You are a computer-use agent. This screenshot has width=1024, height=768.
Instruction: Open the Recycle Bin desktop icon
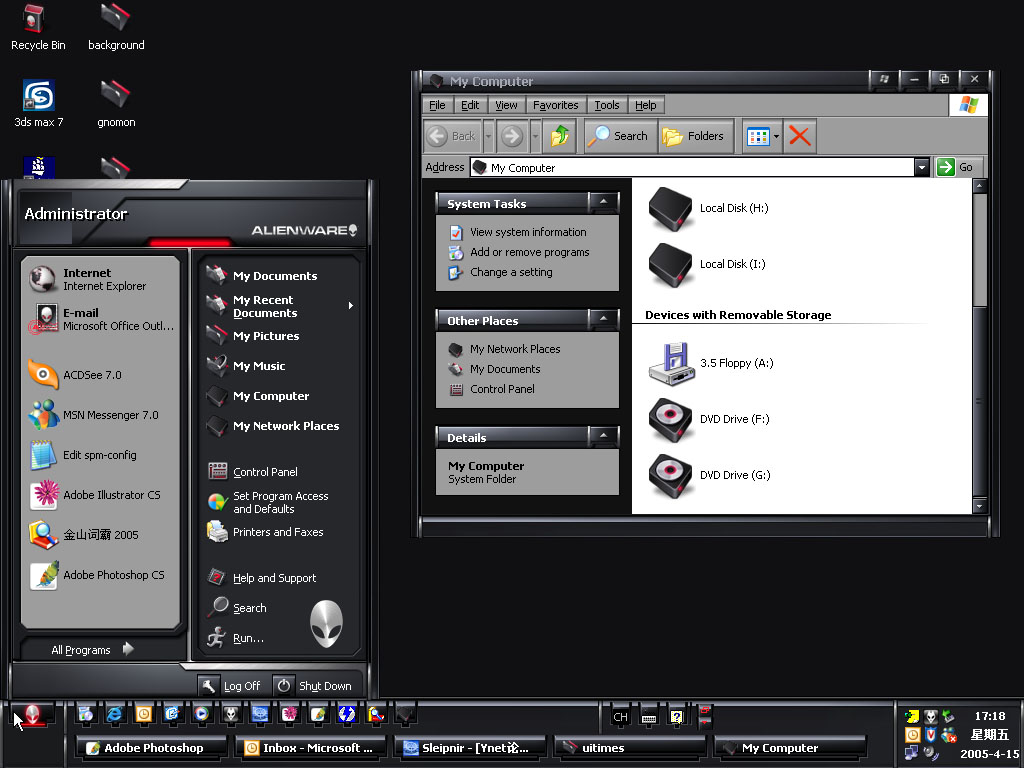point(38,27)
